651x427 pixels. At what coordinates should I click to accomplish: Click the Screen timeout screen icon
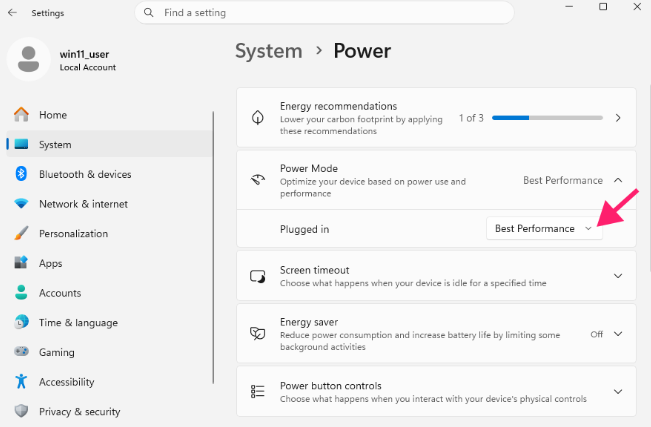point(258,276)
